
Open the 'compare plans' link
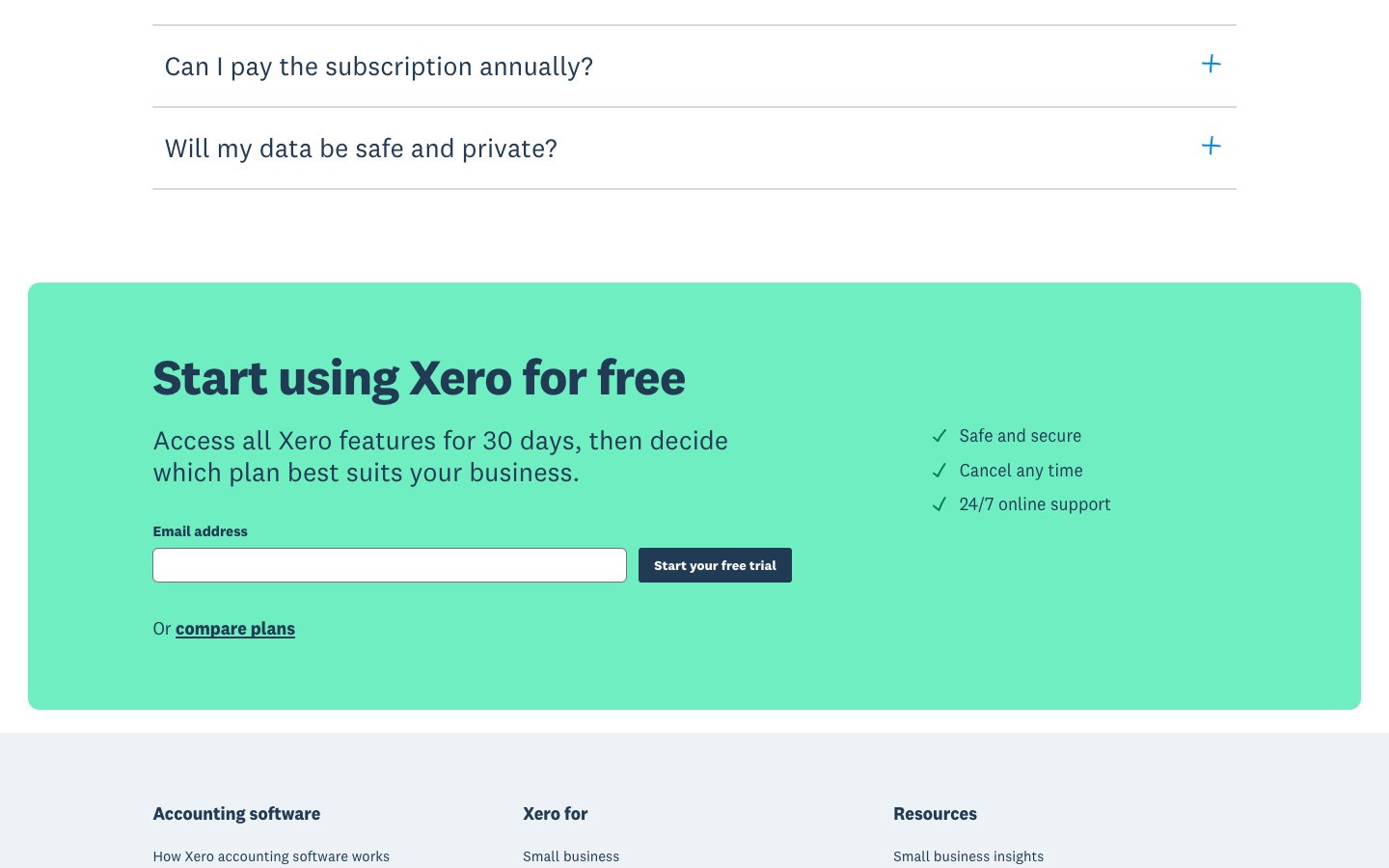235,628
